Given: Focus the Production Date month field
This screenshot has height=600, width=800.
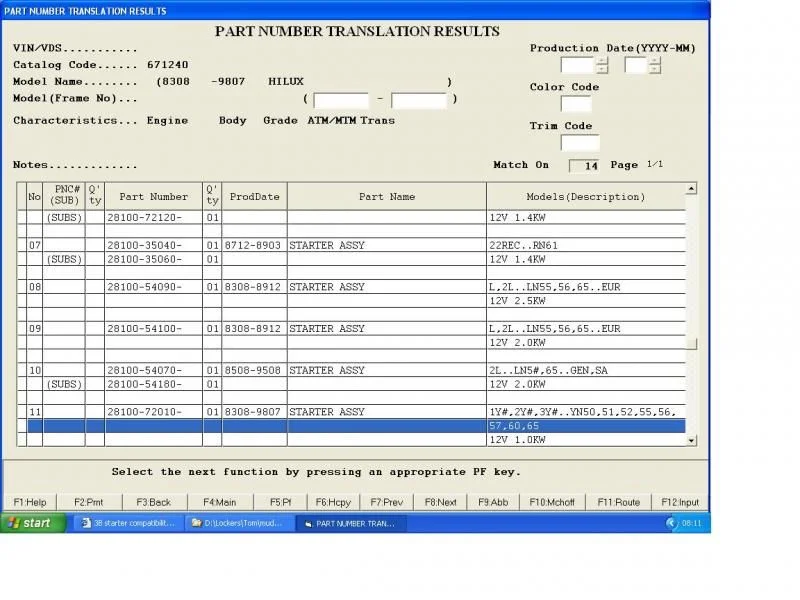Looking at the screenshot, I should (636, 65).
